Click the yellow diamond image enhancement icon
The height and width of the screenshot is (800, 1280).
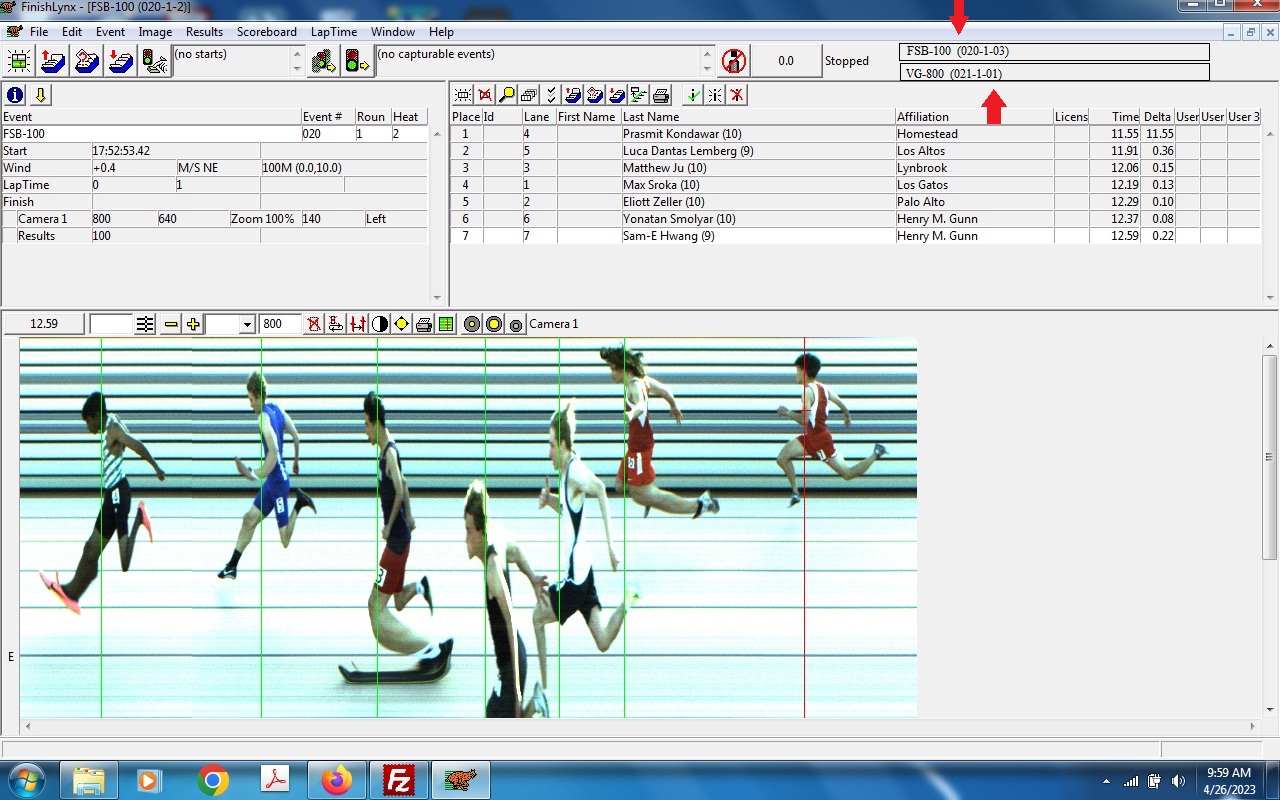click(x=402, y=324)
